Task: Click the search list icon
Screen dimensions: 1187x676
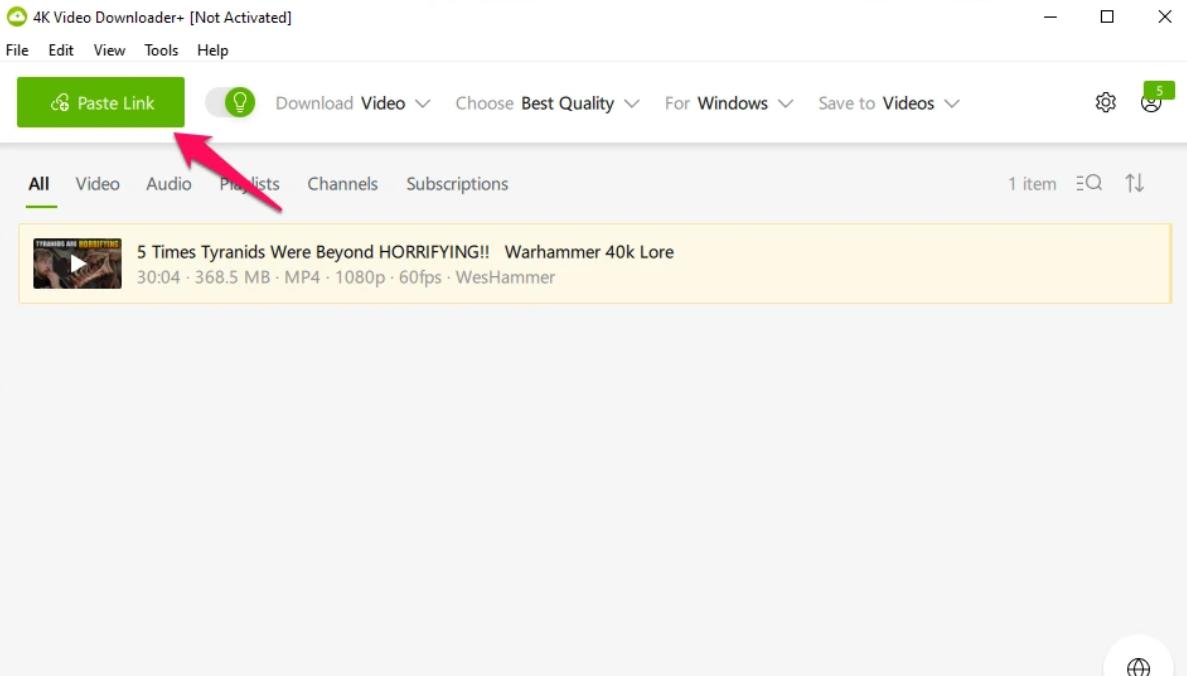Action: pos(1089,183)
